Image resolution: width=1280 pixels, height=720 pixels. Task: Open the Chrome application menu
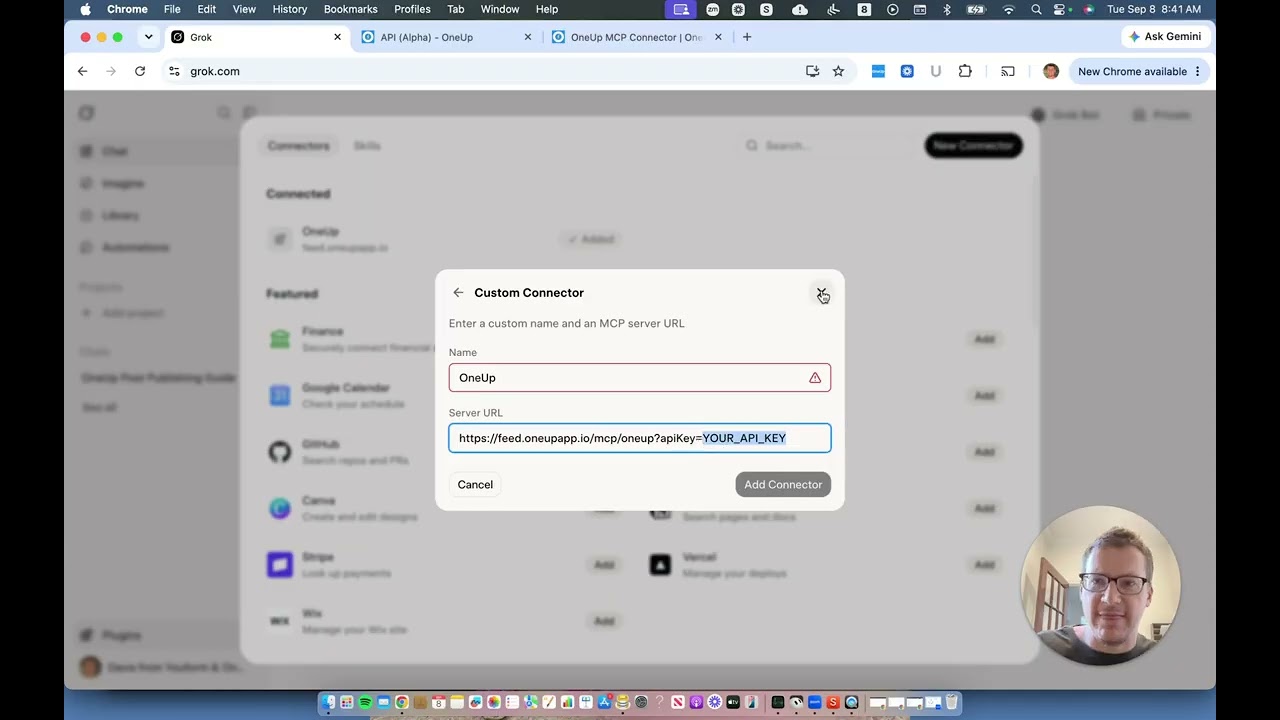(x=127, y=9)
